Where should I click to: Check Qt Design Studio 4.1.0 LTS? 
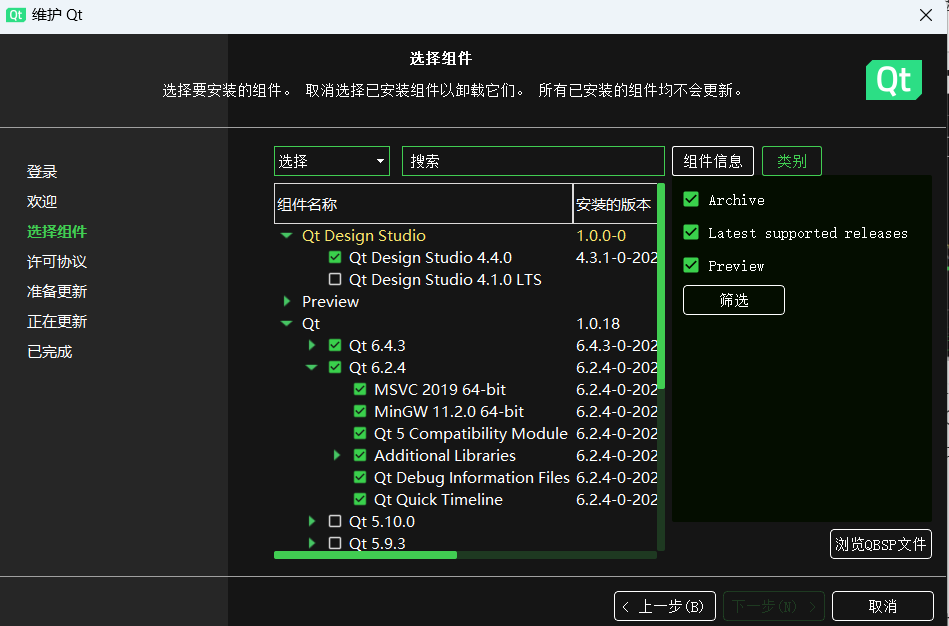[x=335, y=279]
